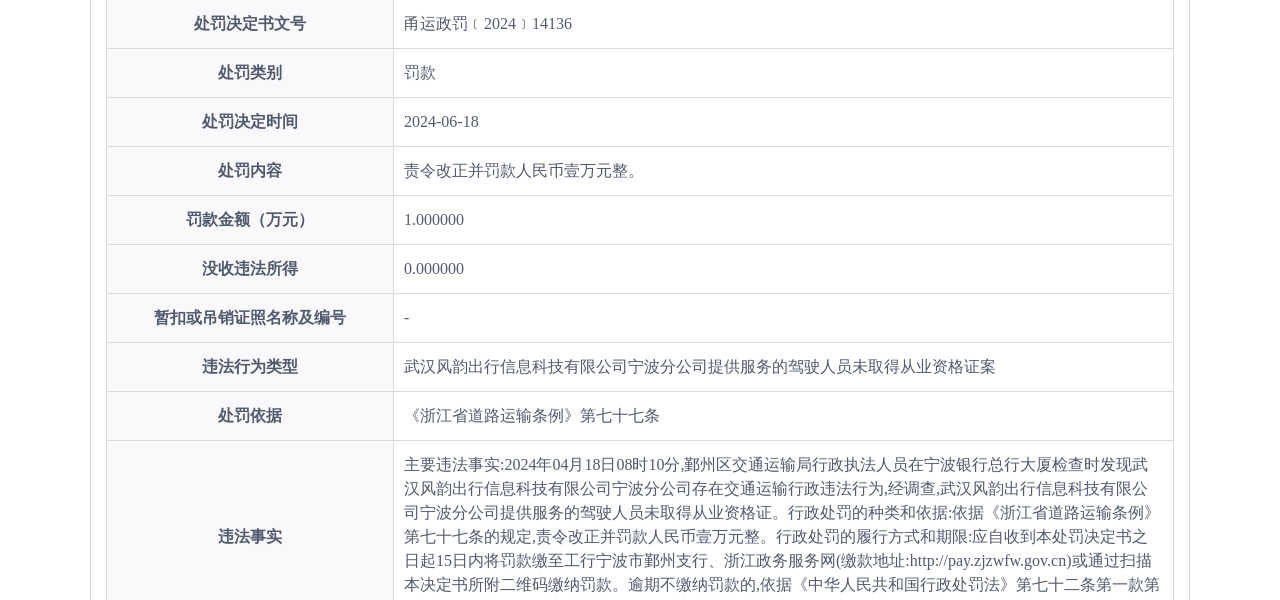Select the dash value in the 暂扣或吊销证照 row

pyautogui.click(x=407, y=318)
